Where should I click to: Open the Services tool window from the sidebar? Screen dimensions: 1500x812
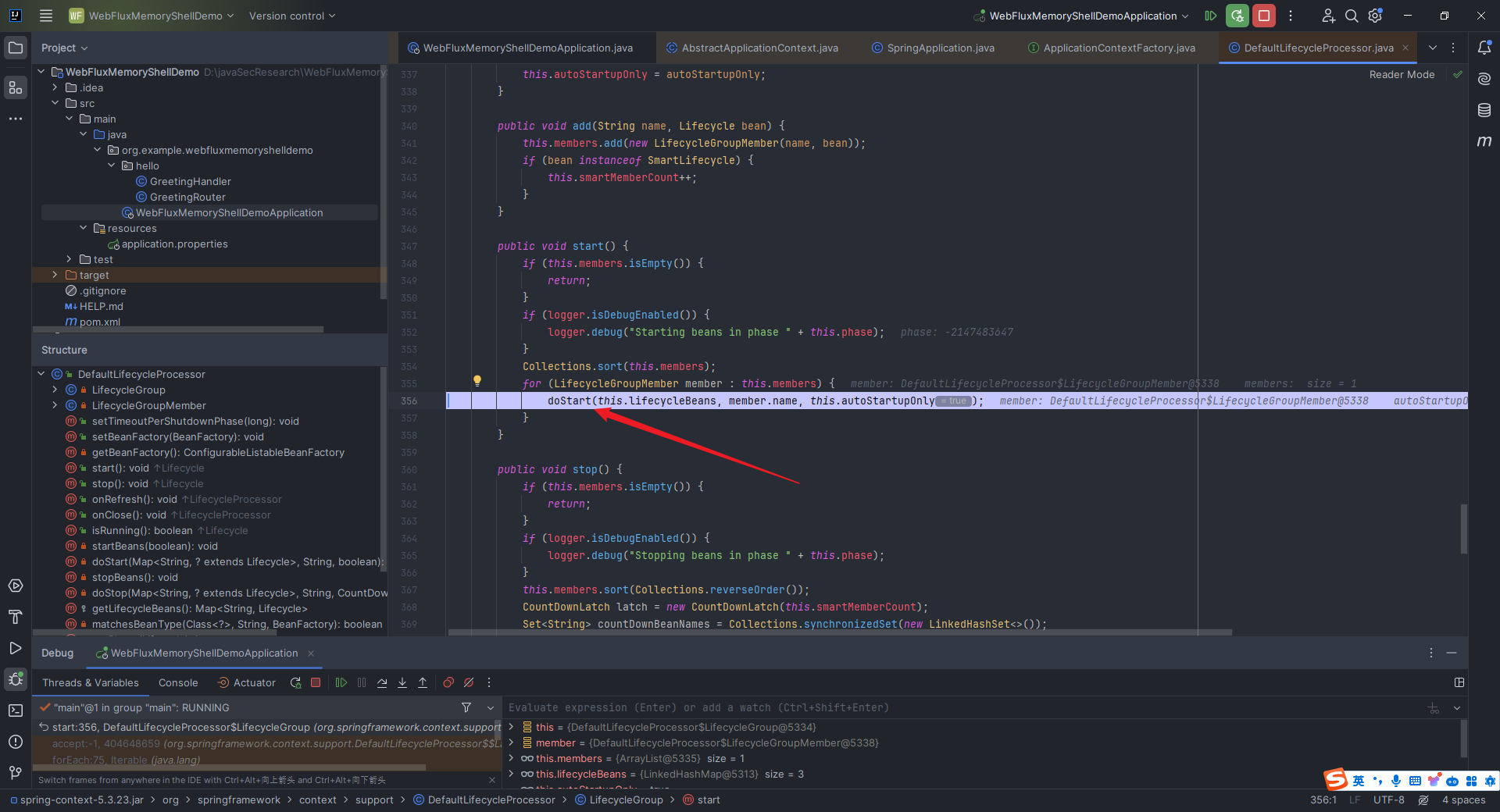coord(16,586)
